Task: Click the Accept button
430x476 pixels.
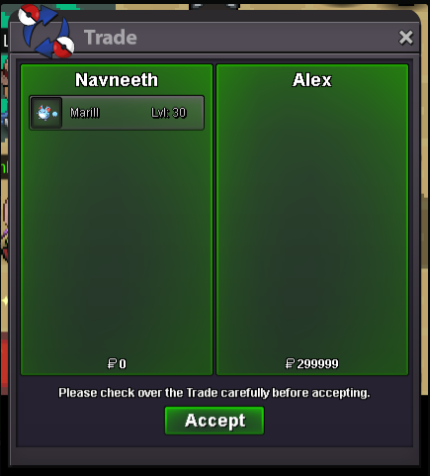Action: coord(214,420)
